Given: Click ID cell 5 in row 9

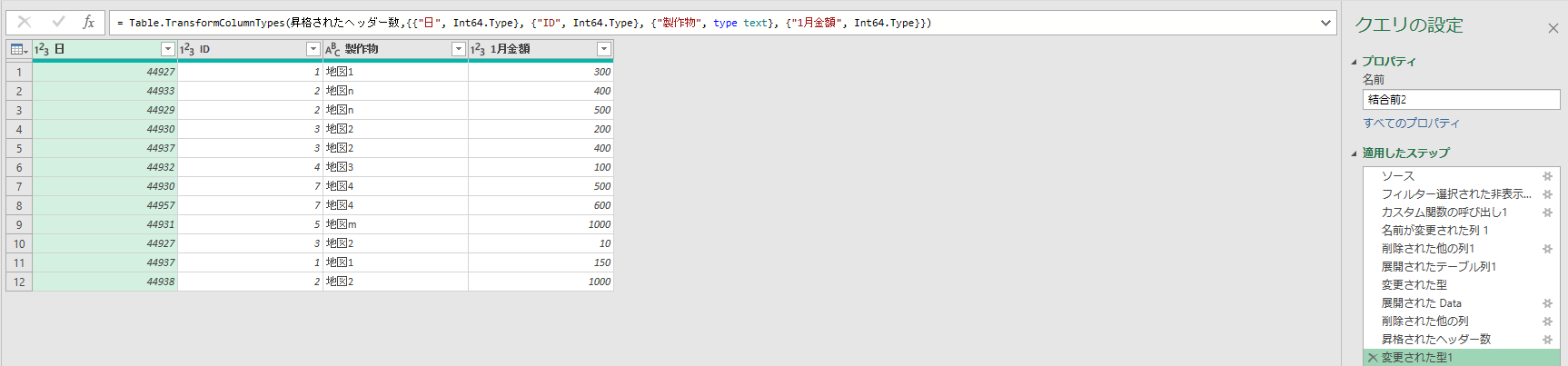Looking at the screenshot, I should coord(250,224).
